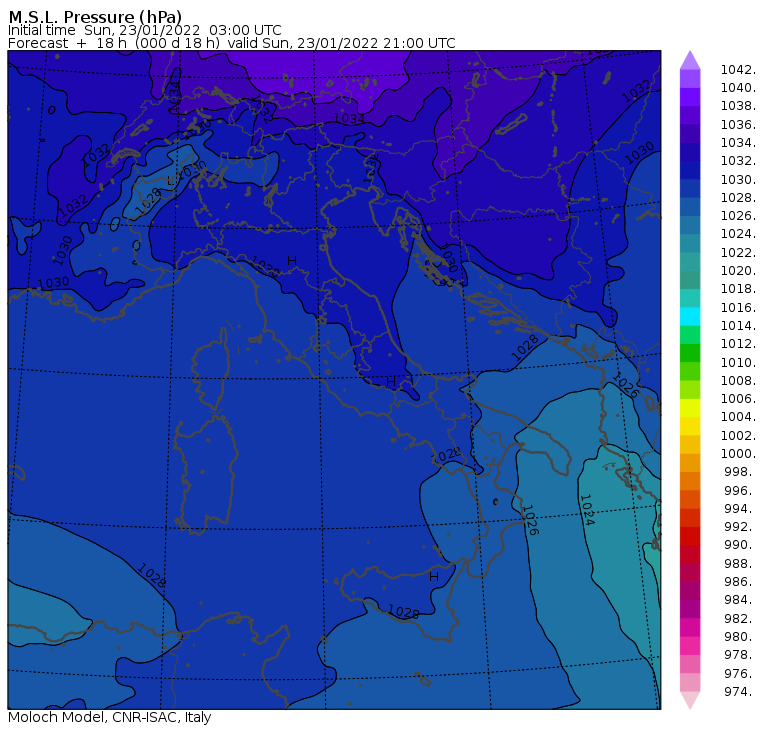The height and width of the screenshot is (731, 760).
Task: Click the 1020. legend label
Action: point(738,271)
